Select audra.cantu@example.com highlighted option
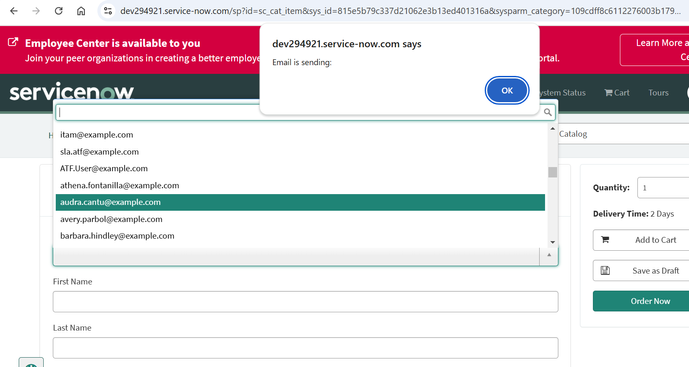689x367 pixels. point(300,202)
